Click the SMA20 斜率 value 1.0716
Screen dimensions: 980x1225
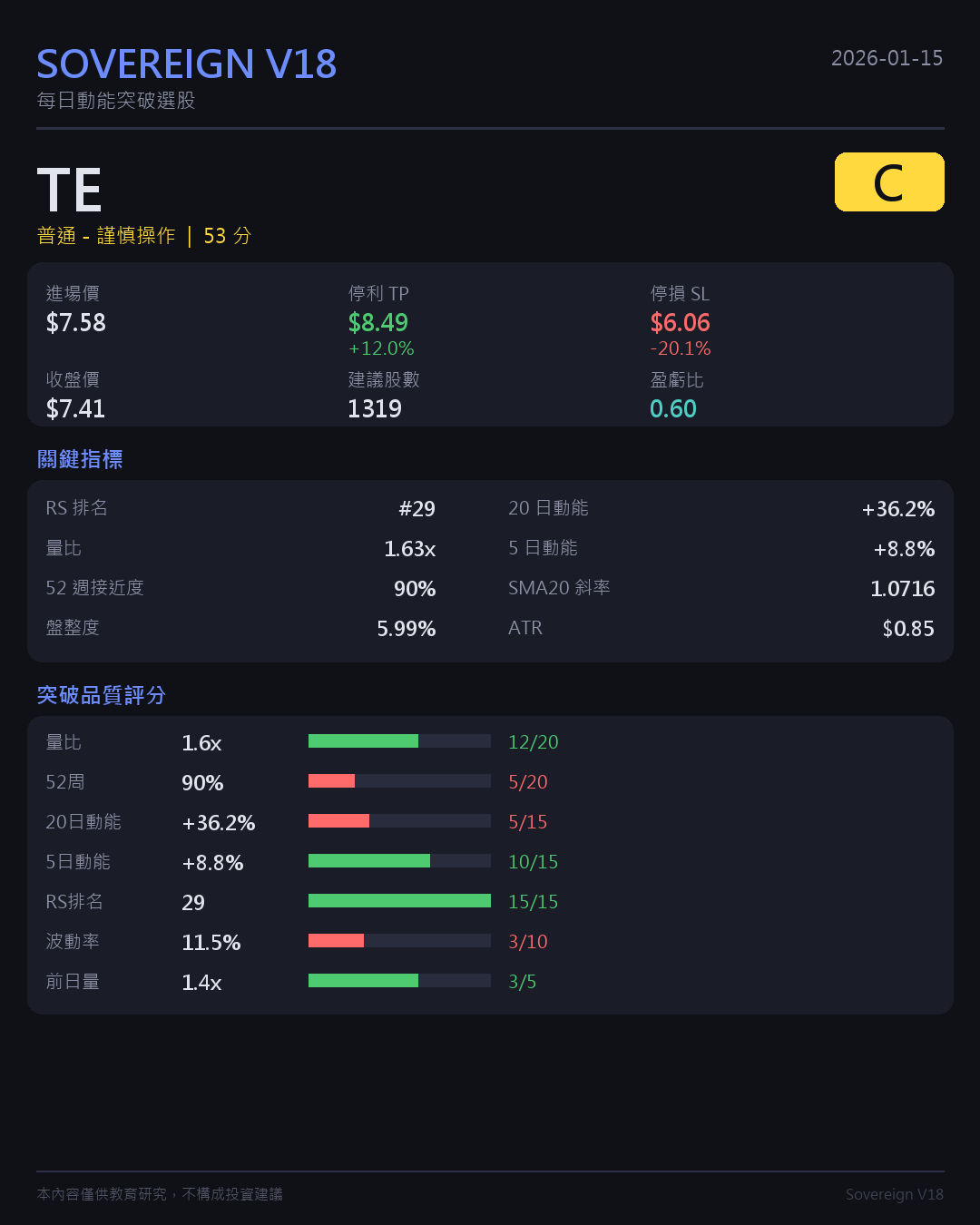pyautogui.click(x=903, y=589)
